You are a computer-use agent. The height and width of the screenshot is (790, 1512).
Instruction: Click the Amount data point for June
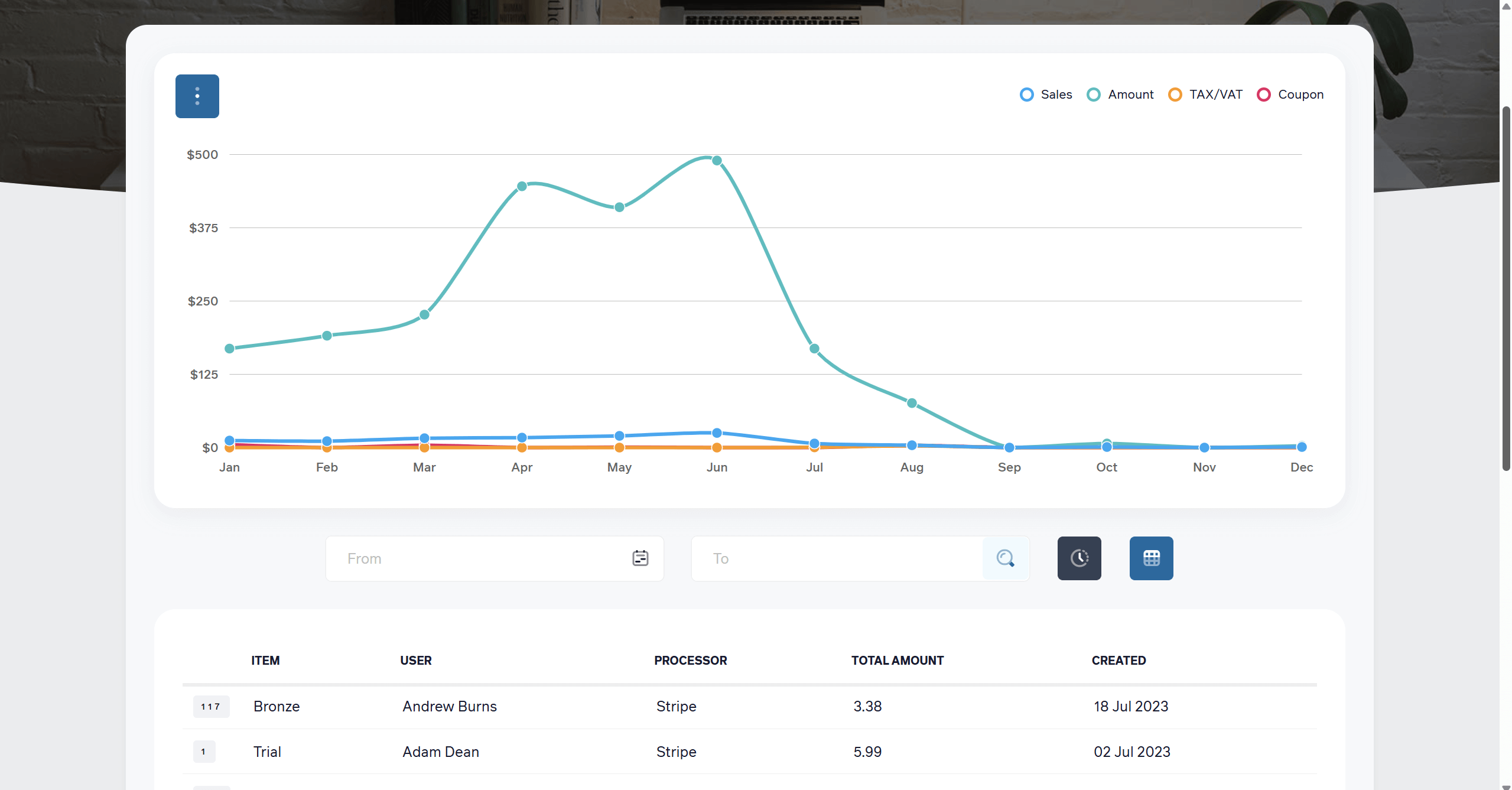[x=717, y=161]
